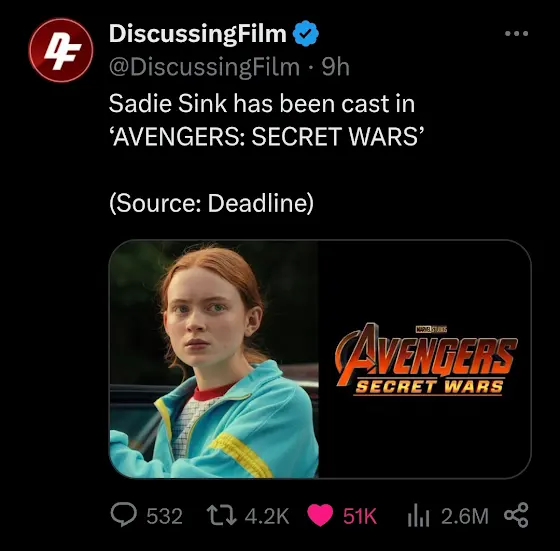Toggle the pink heart like icon
The height and width of the screenshot is (551, 560).
(320, 515)
